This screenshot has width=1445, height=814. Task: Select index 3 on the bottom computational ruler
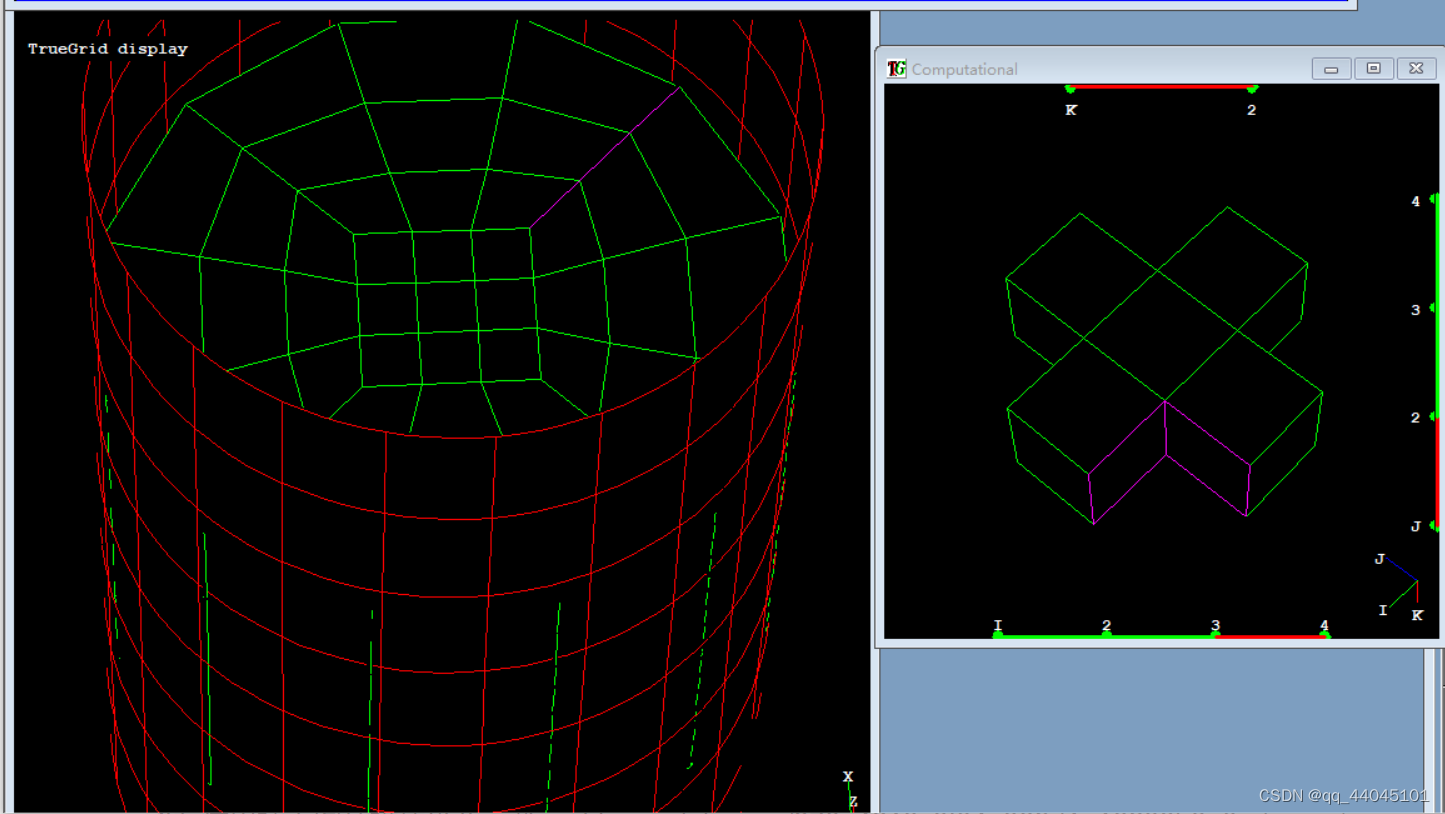[1215, 626]
